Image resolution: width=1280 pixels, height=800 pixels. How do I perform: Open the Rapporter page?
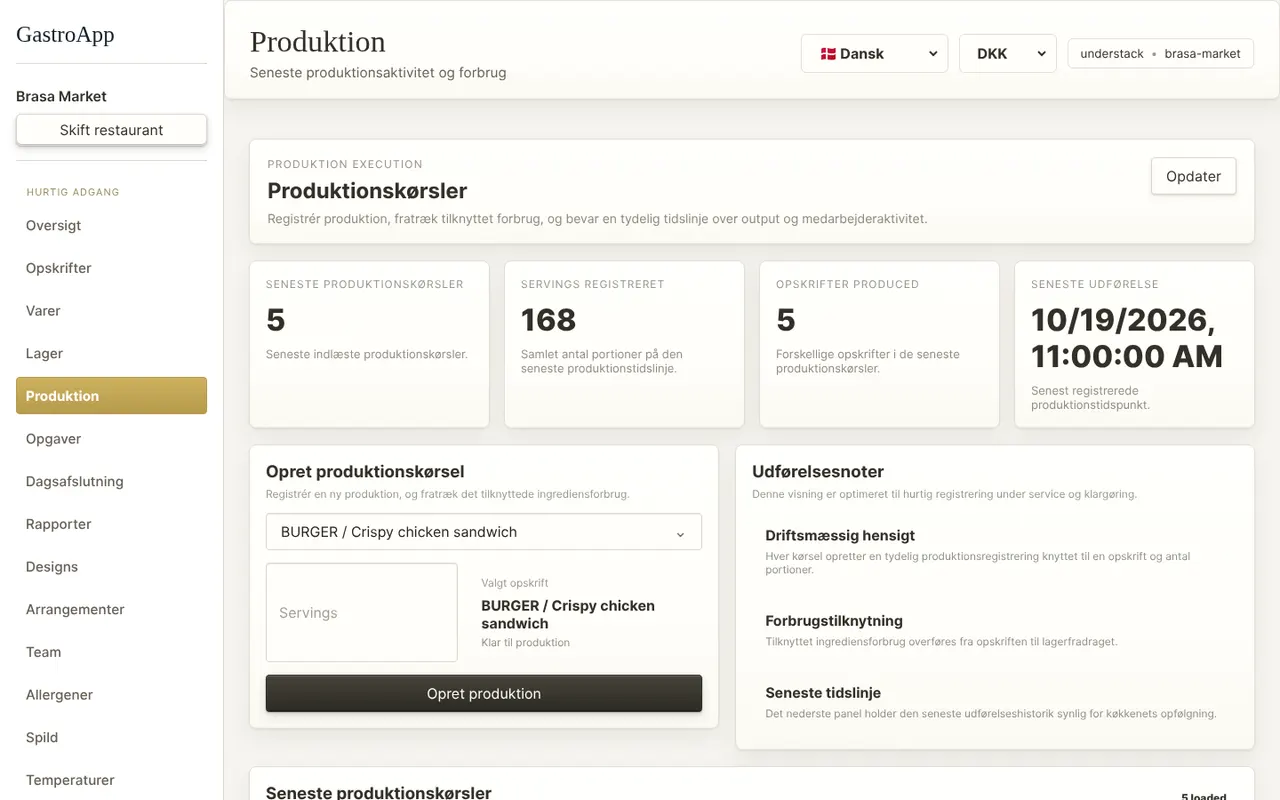[x=111, y=524]
